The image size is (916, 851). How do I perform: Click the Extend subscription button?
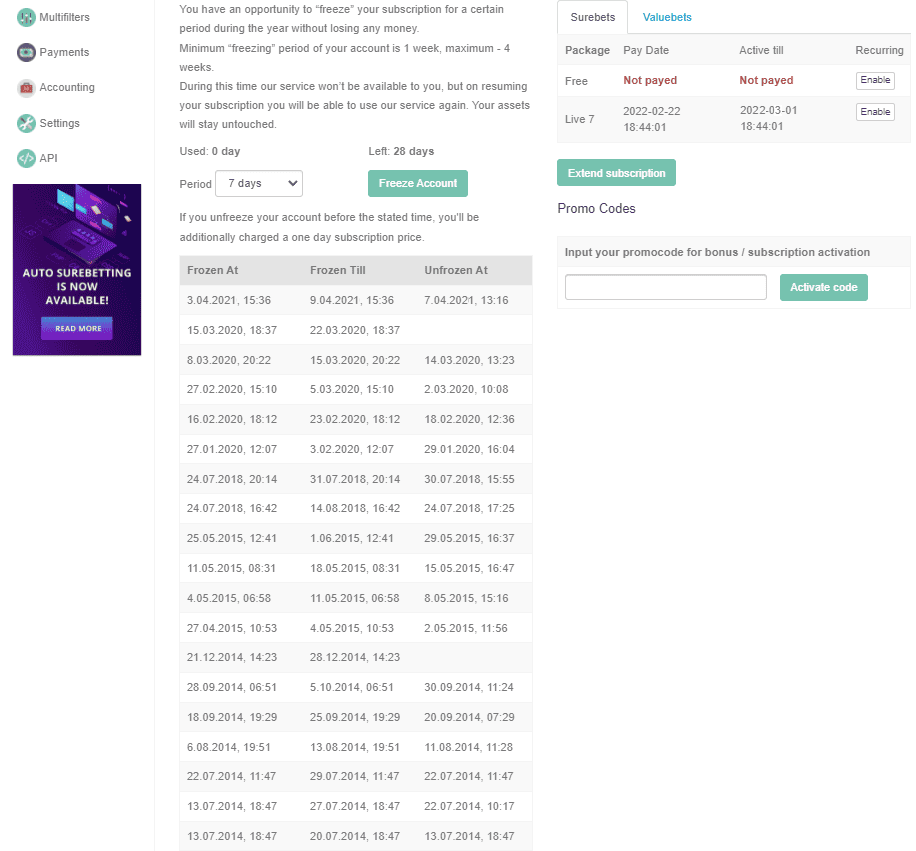(616, 172)
